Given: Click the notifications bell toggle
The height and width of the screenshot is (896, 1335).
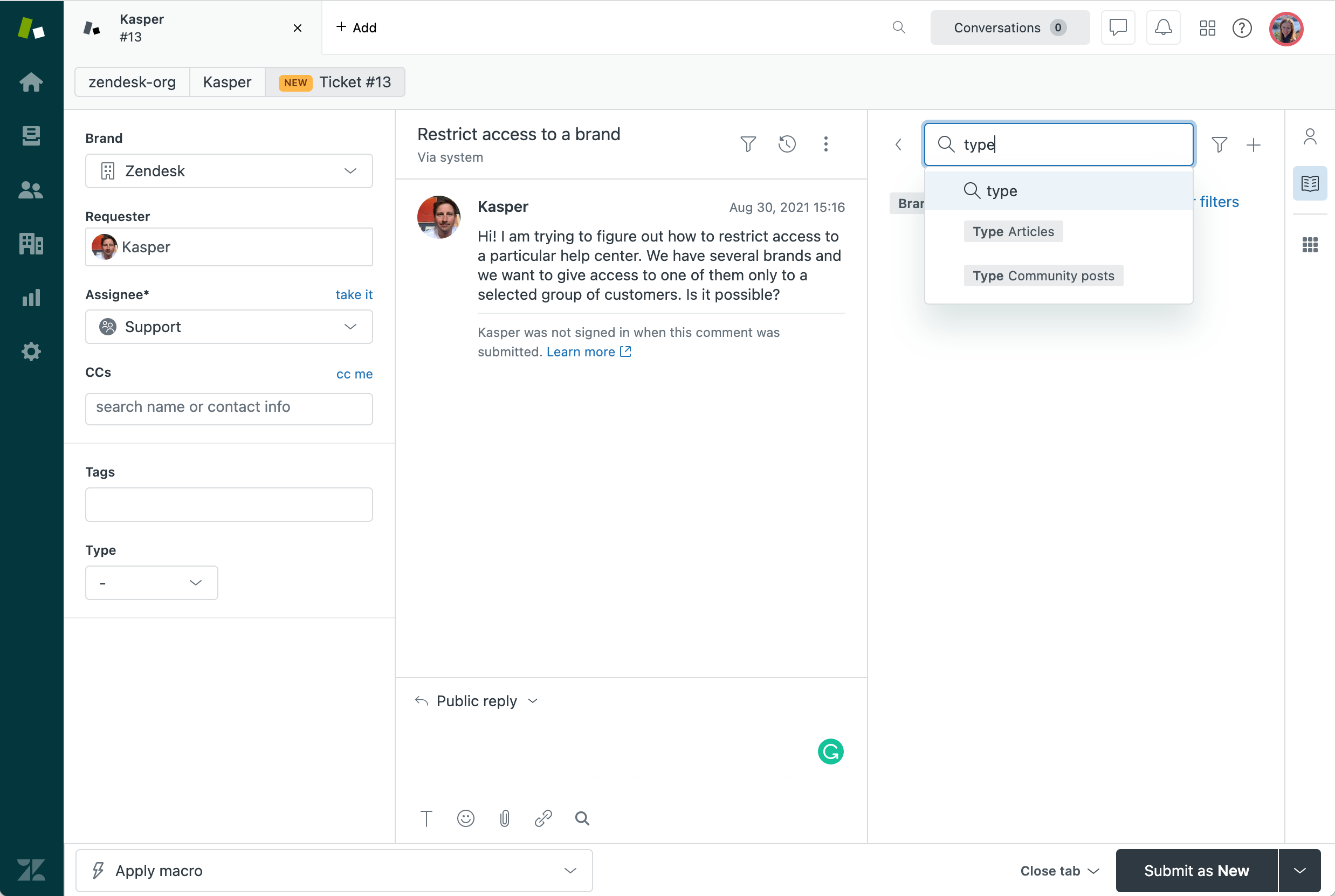Looking at the screenshot, I should (1163, 27).
